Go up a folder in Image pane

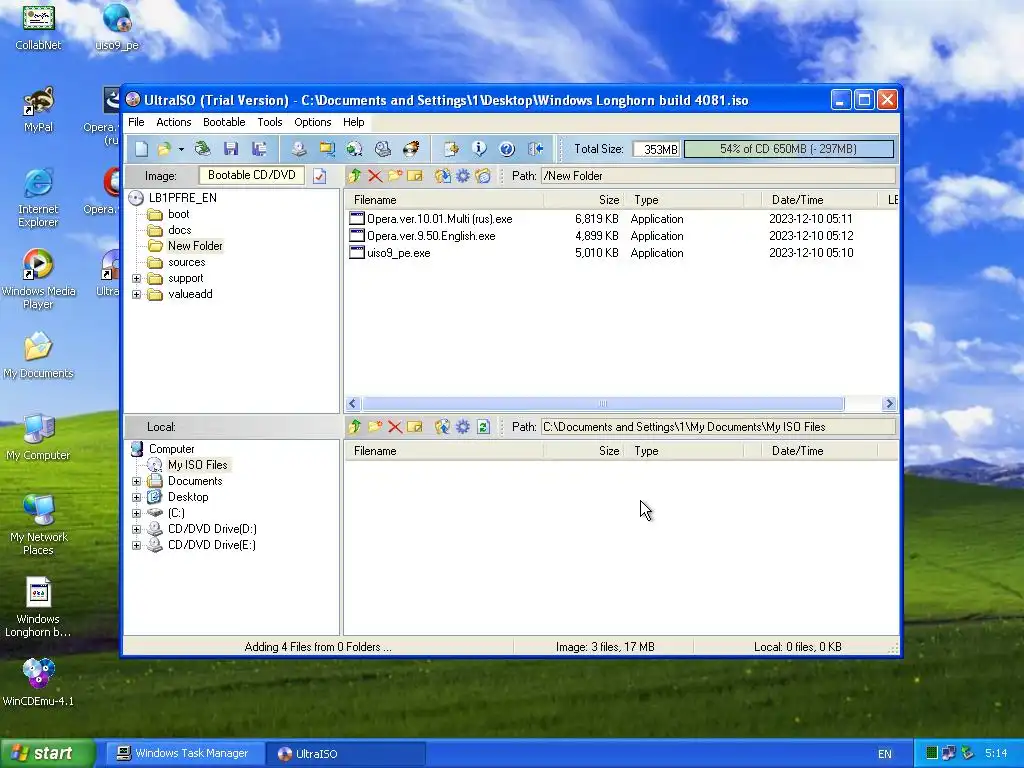click(355, 176)
